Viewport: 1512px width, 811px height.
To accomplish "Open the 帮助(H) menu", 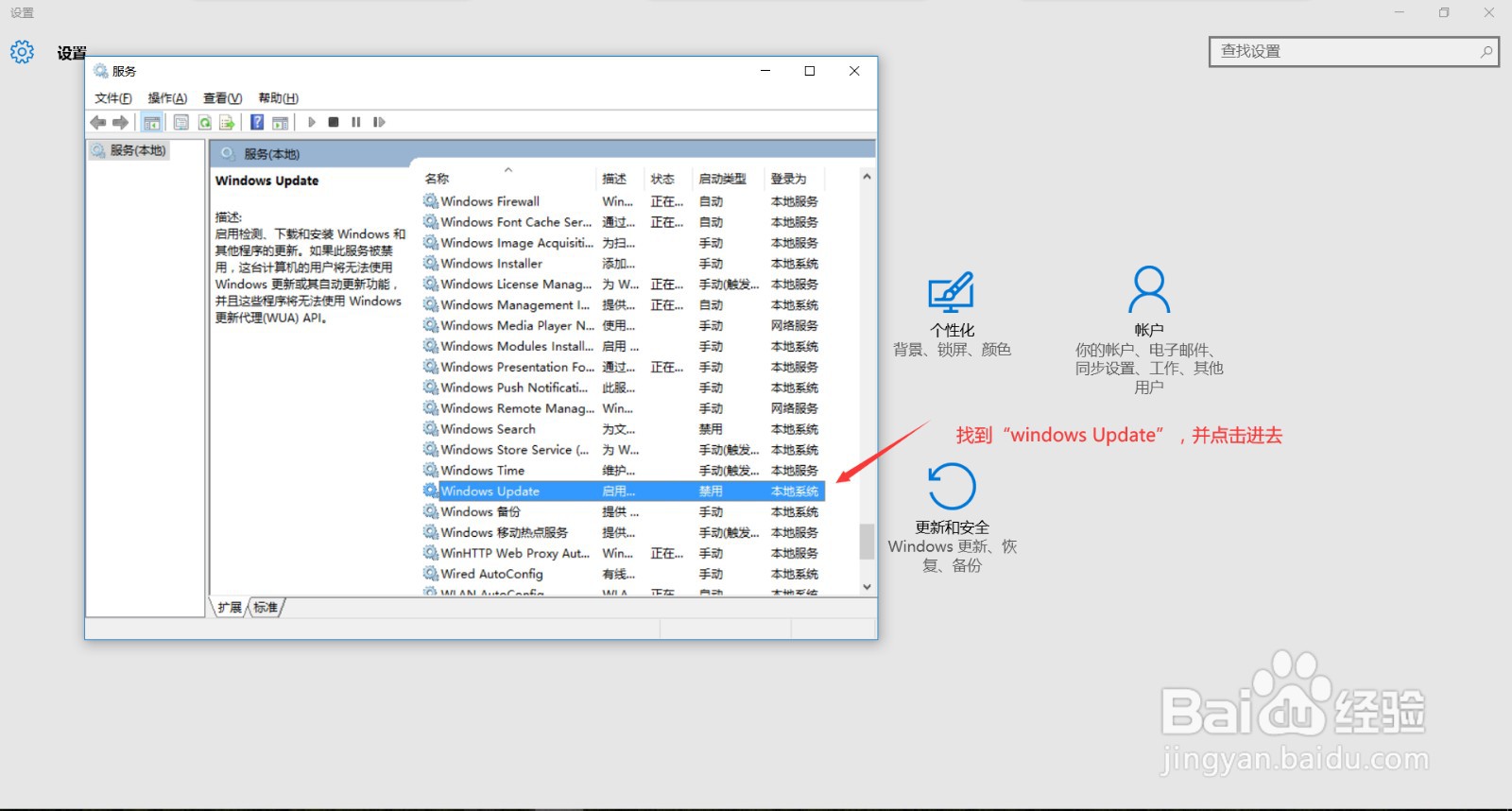I will [x=278, y=98].
